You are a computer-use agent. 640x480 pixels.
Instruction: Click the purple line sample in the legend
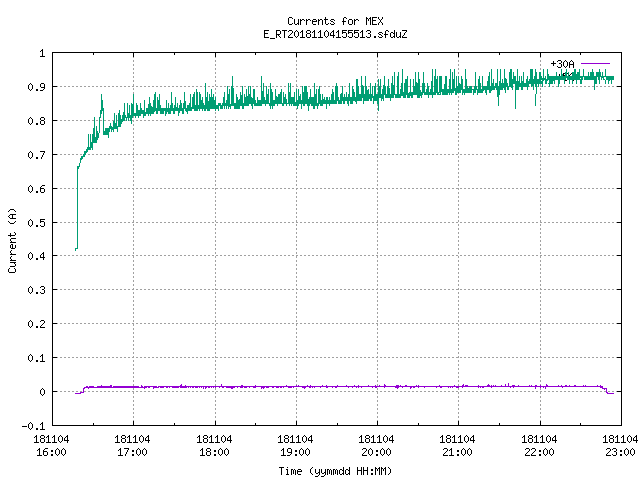click(x=595, y=64)
